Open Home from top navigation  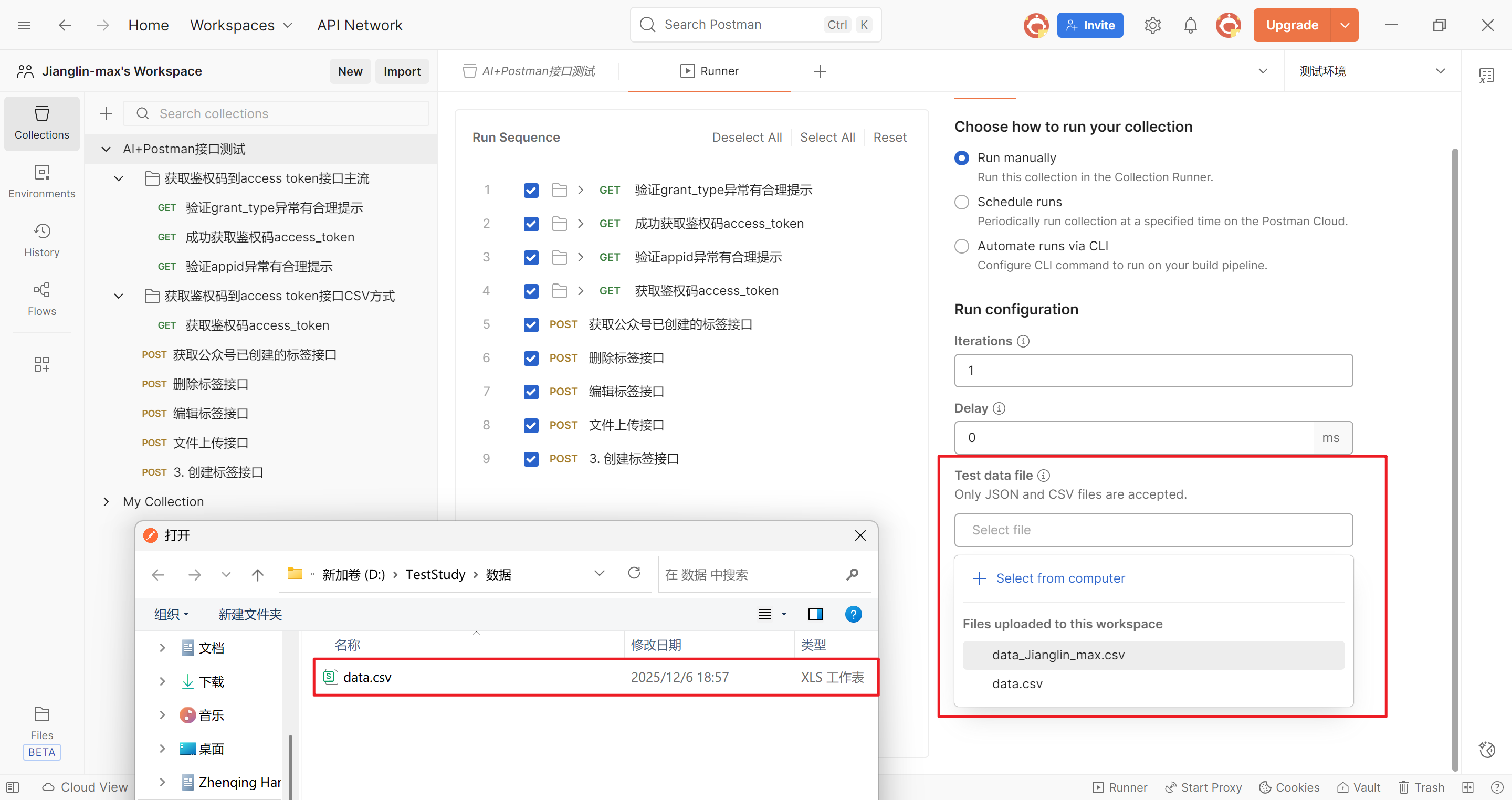point(149,25)
